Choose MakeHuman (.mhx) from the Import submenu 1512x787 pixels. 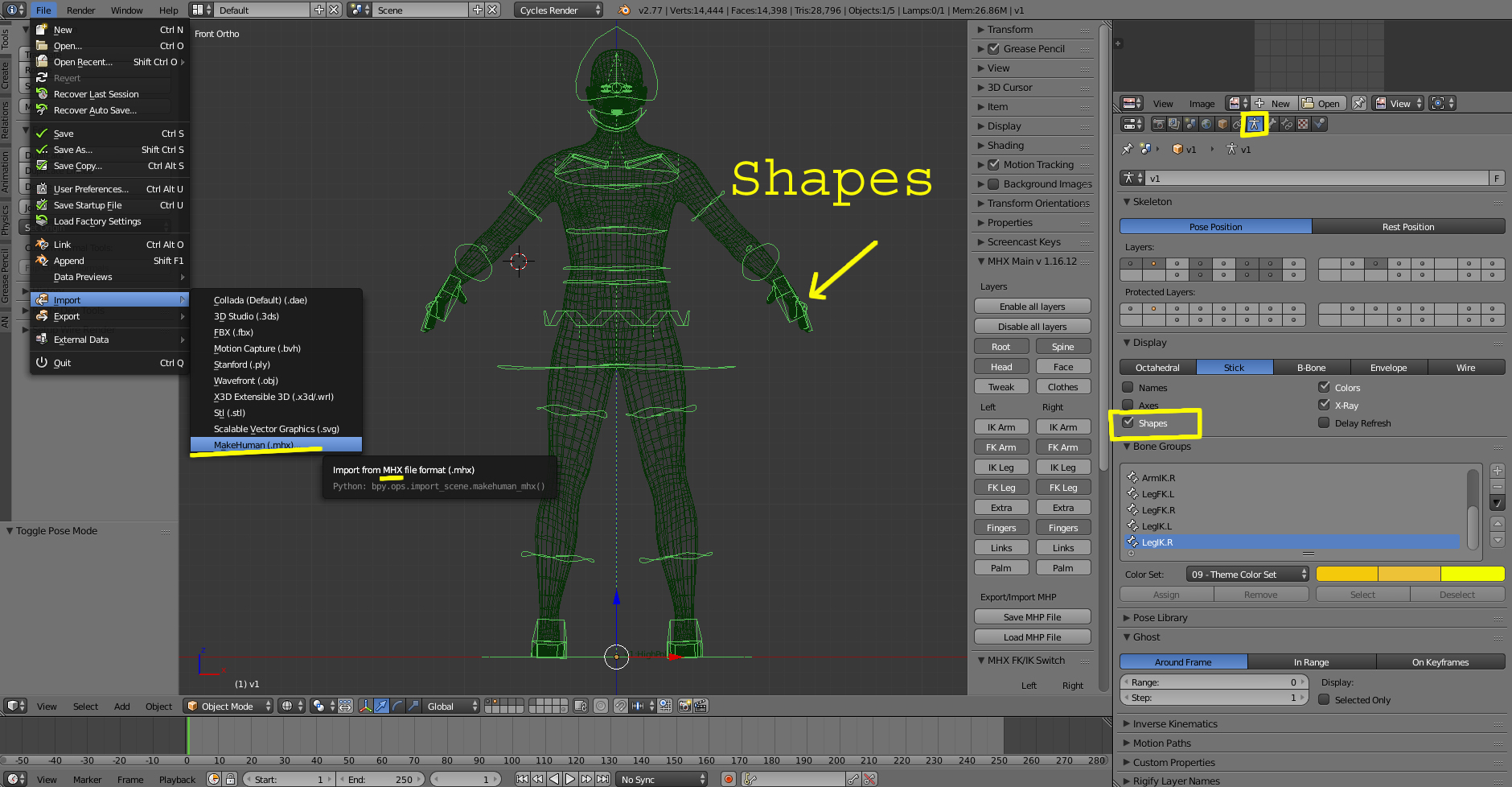point(253,445)
